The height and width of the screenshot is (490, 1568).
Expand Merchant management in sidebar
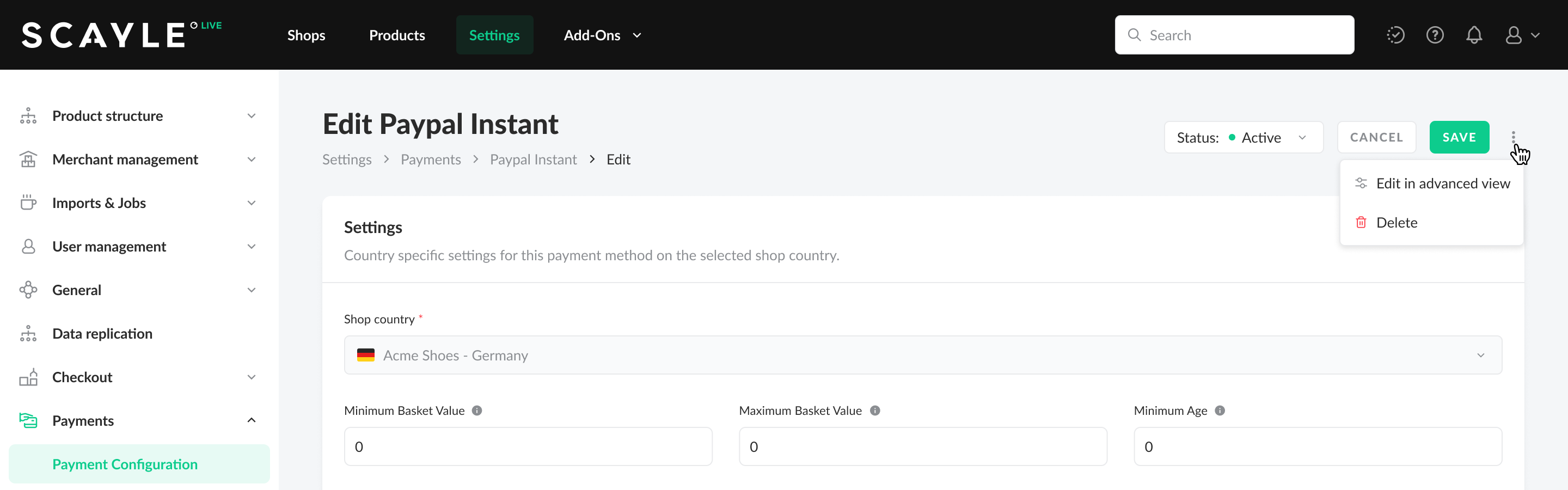click(x=137, y=160)
